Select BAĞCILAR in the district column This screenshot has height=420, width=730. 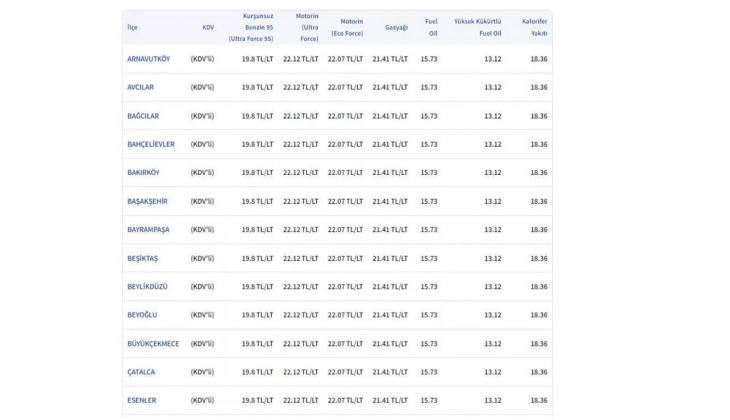tap(142, 116)
